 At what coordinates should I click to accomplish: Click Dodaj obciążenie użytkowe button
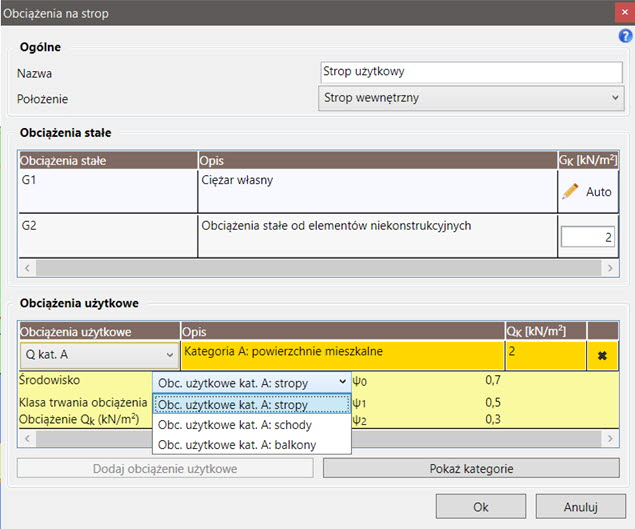[x=166, y=468]
